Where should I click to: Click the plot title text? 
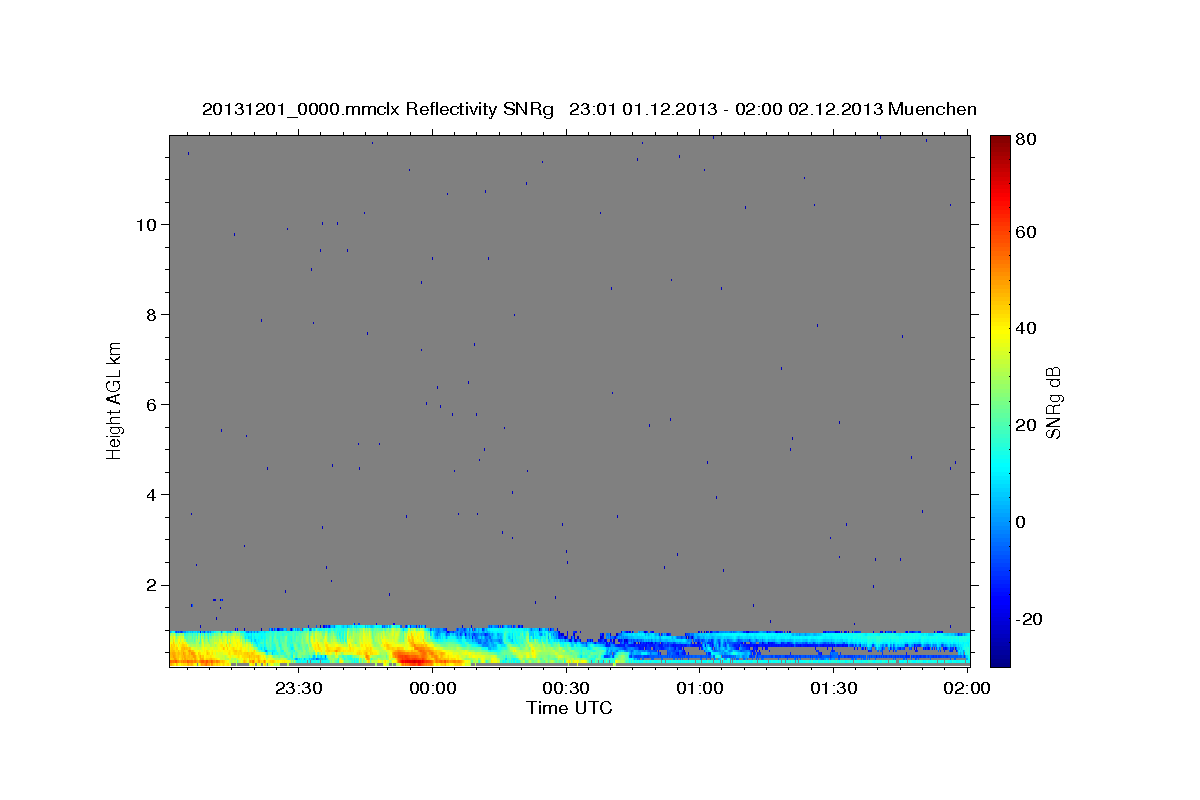click(589, 109)
